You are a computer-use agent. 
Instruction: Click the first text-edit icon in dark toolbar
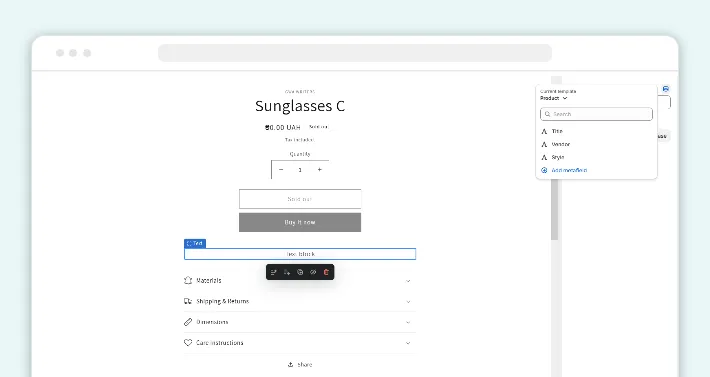point(273,272)
